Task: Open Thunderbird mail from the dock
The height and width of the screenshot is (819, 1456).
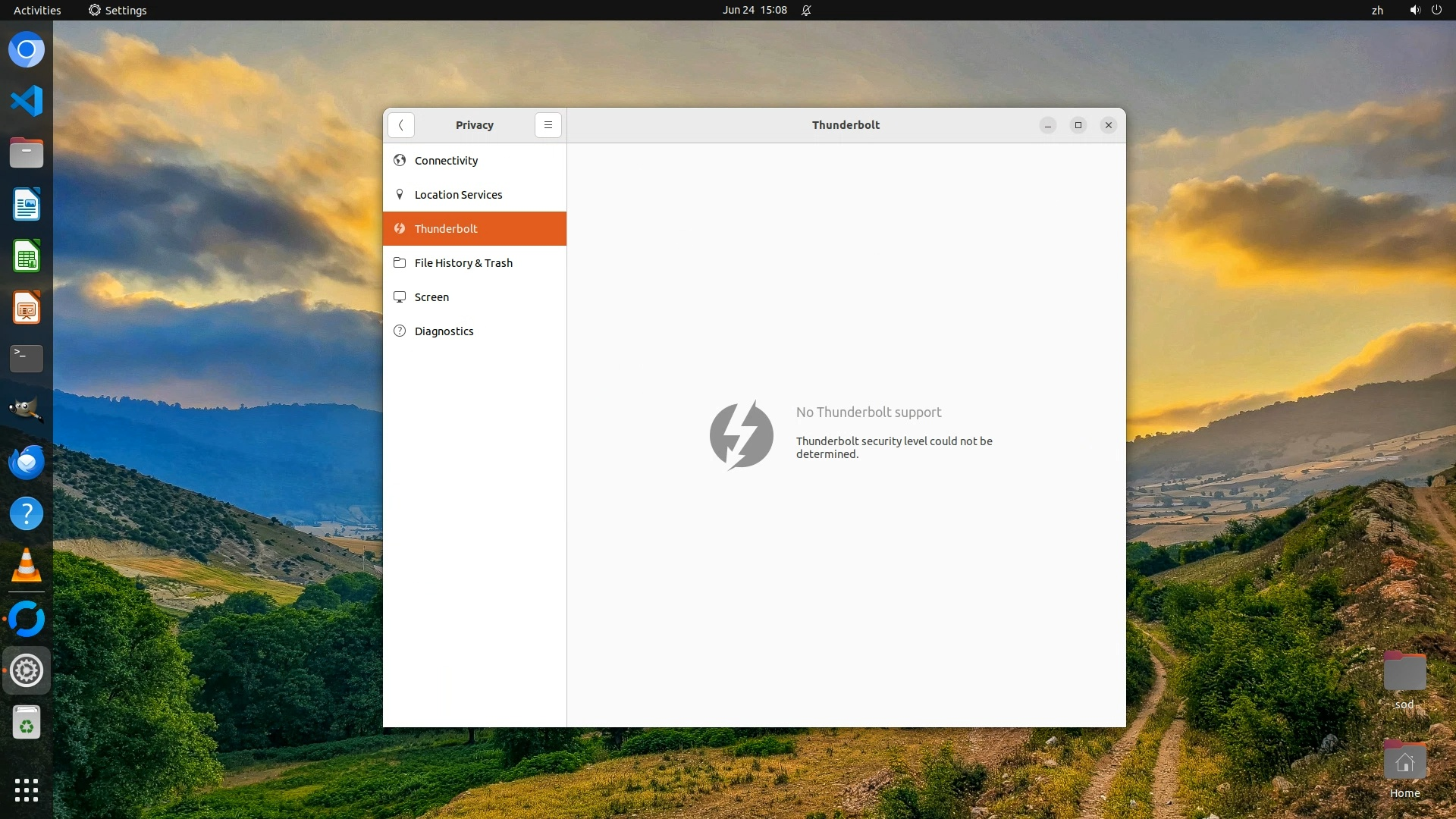Action: (x=27, y=462)
